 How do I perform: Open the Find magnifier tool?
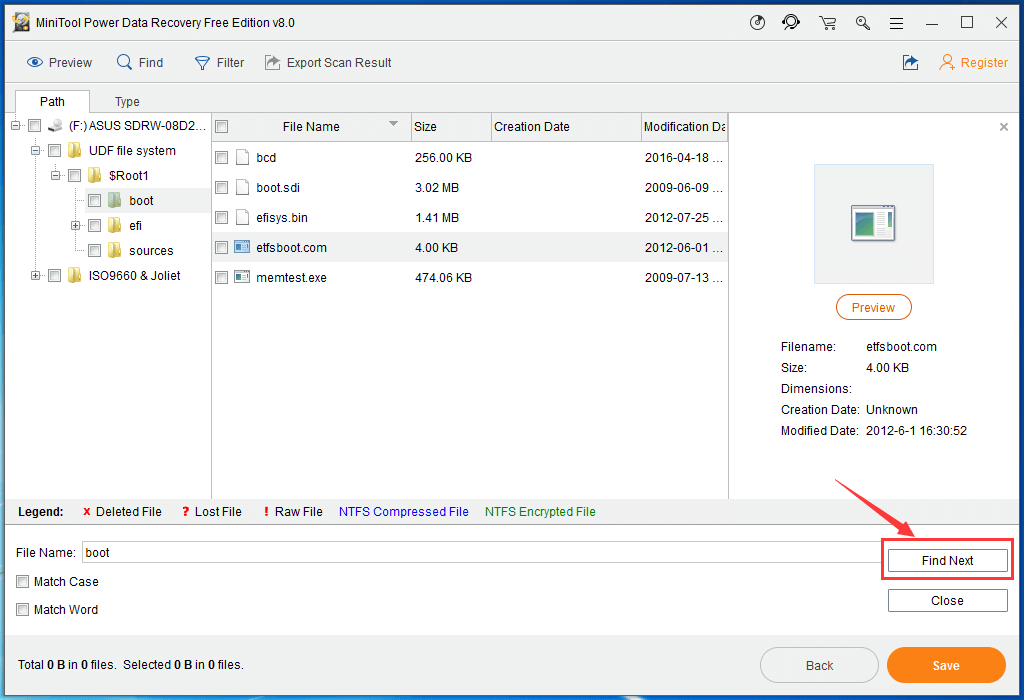[125, 63]
